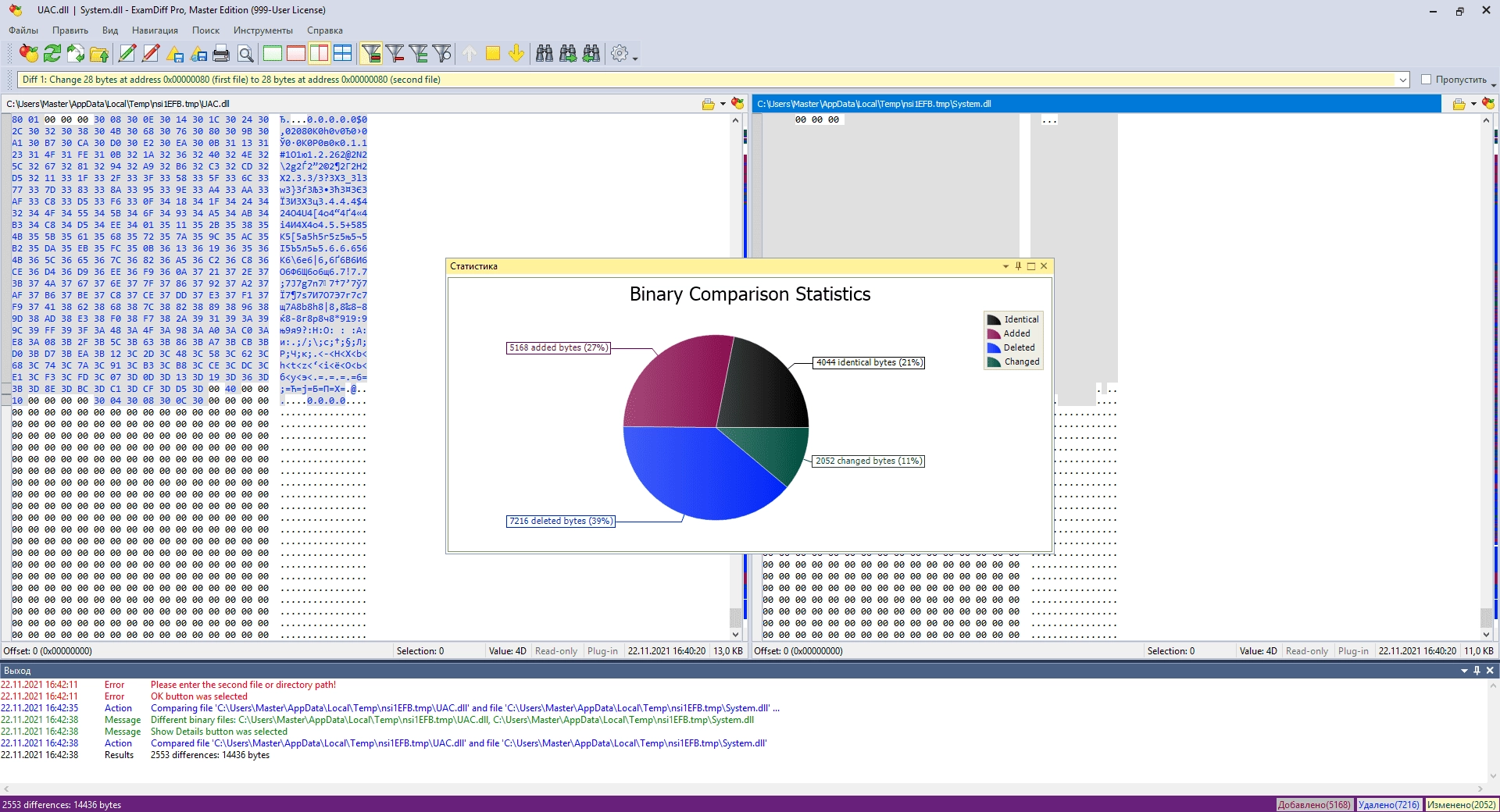Click the Compare (apple) toolbar icon
Viewport: 1500px width, 812px height.
click(x=29, y=53)
